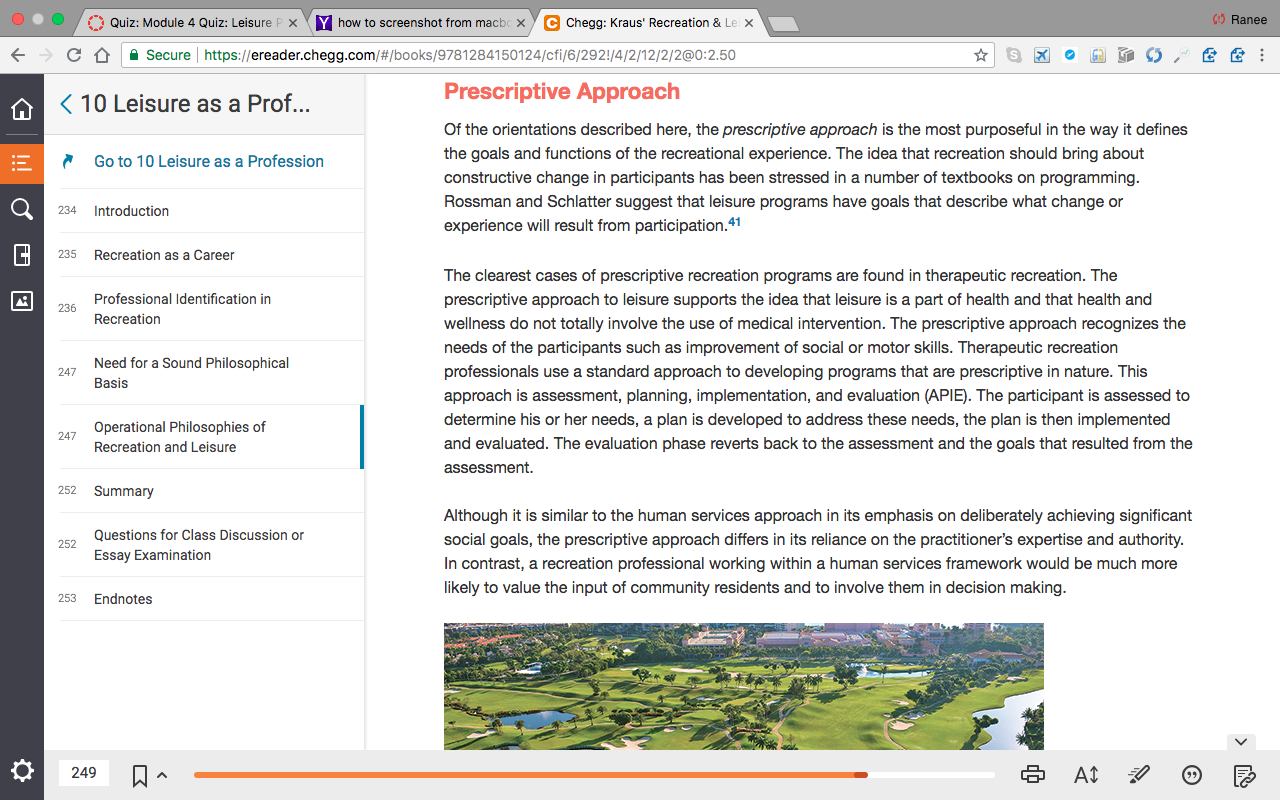Select the table of contents icon
Image resolution: width=1280 pixels, height=800 pixels.
point(22,163)
